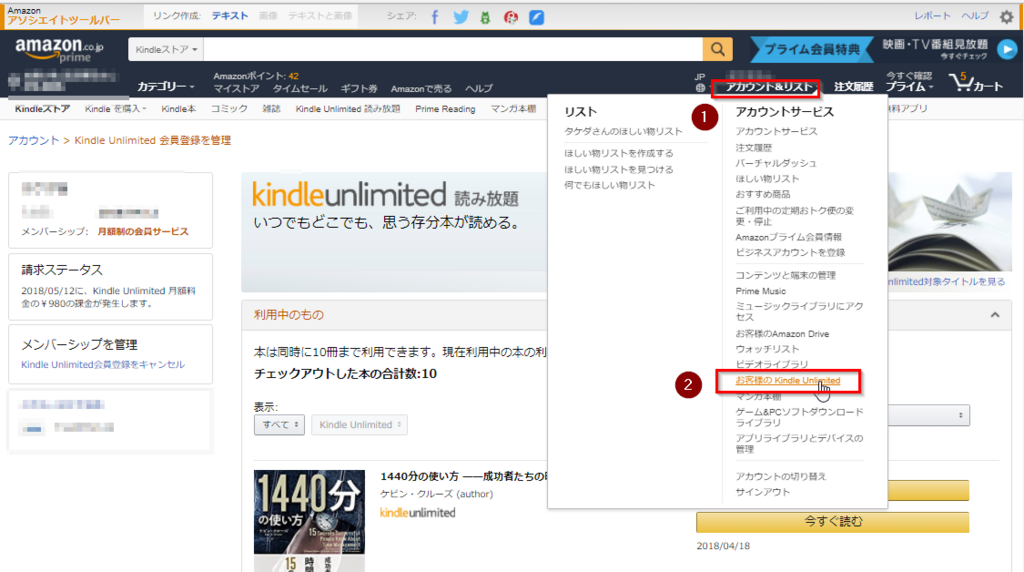Click the video play circle icon
The image size is (1024, 572).
1008,49
